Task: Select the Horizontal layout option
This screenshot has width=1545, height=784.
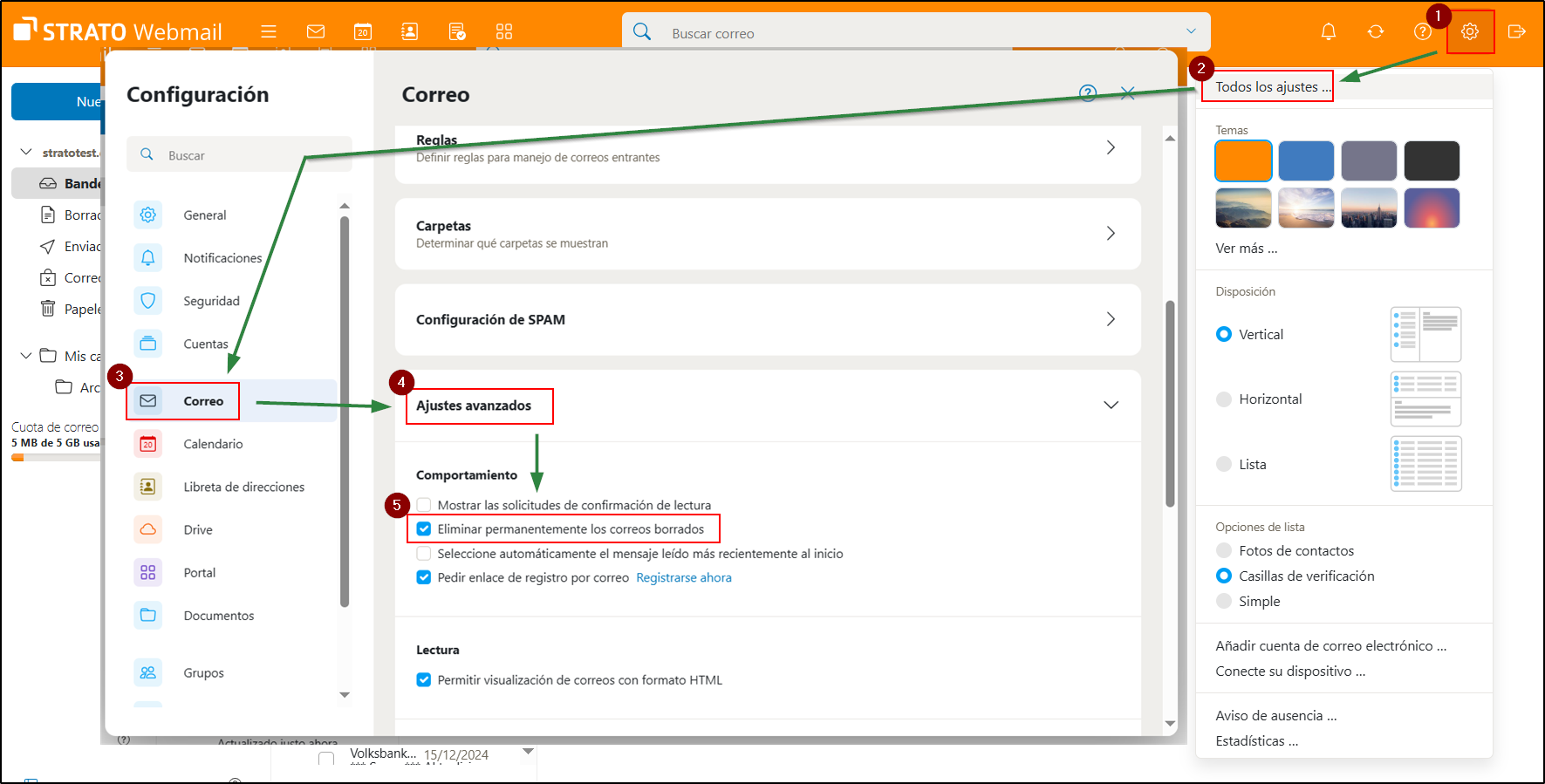Action: coord(1224,399)
